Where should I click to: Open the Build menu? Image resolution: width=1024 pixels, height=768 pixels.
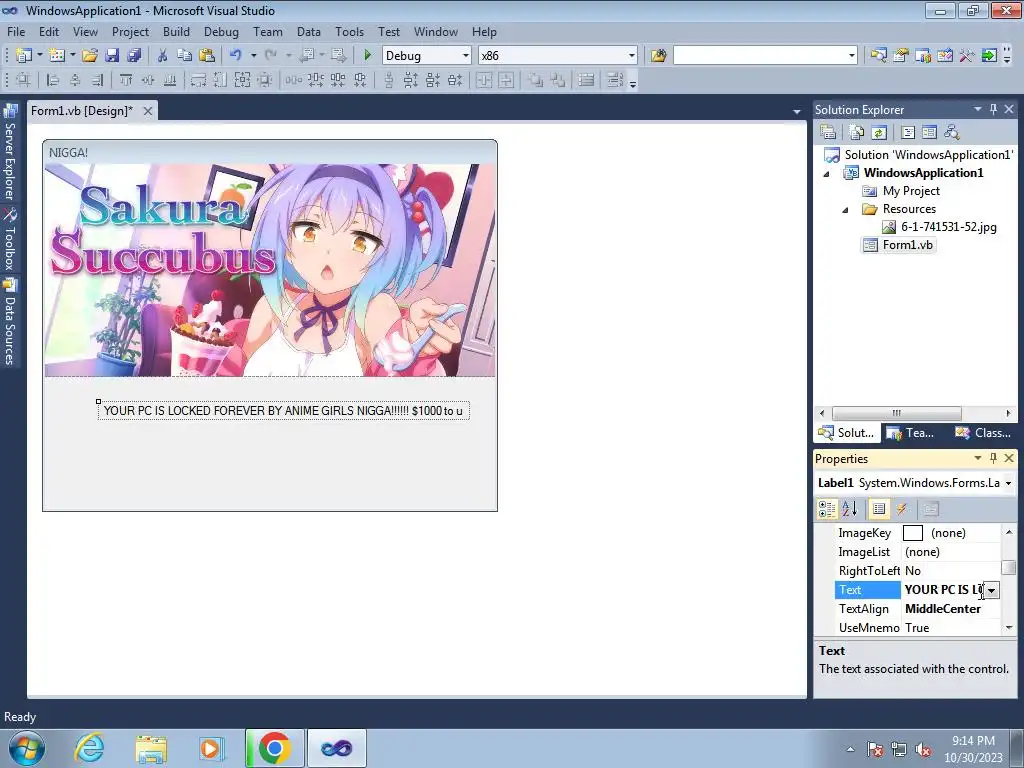(176, 31)
